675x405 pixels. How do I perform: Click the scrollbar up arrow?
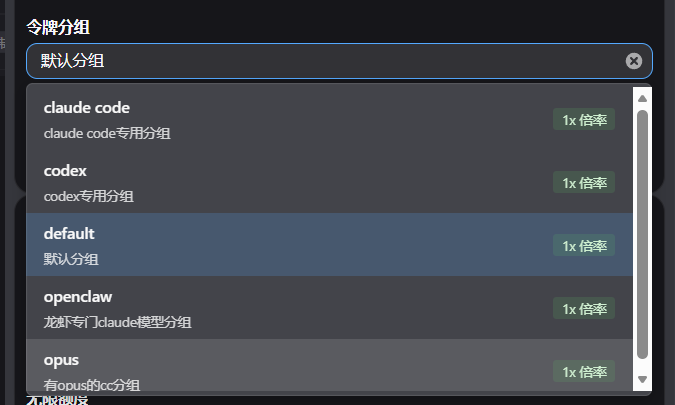[642, 99]
